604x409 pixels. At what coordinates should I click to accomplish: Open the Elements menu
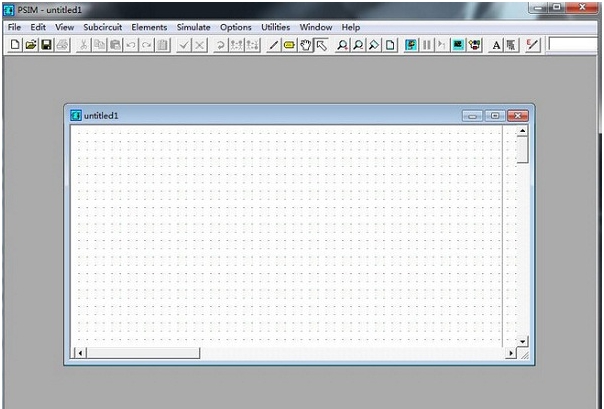[x=149, y=27]
